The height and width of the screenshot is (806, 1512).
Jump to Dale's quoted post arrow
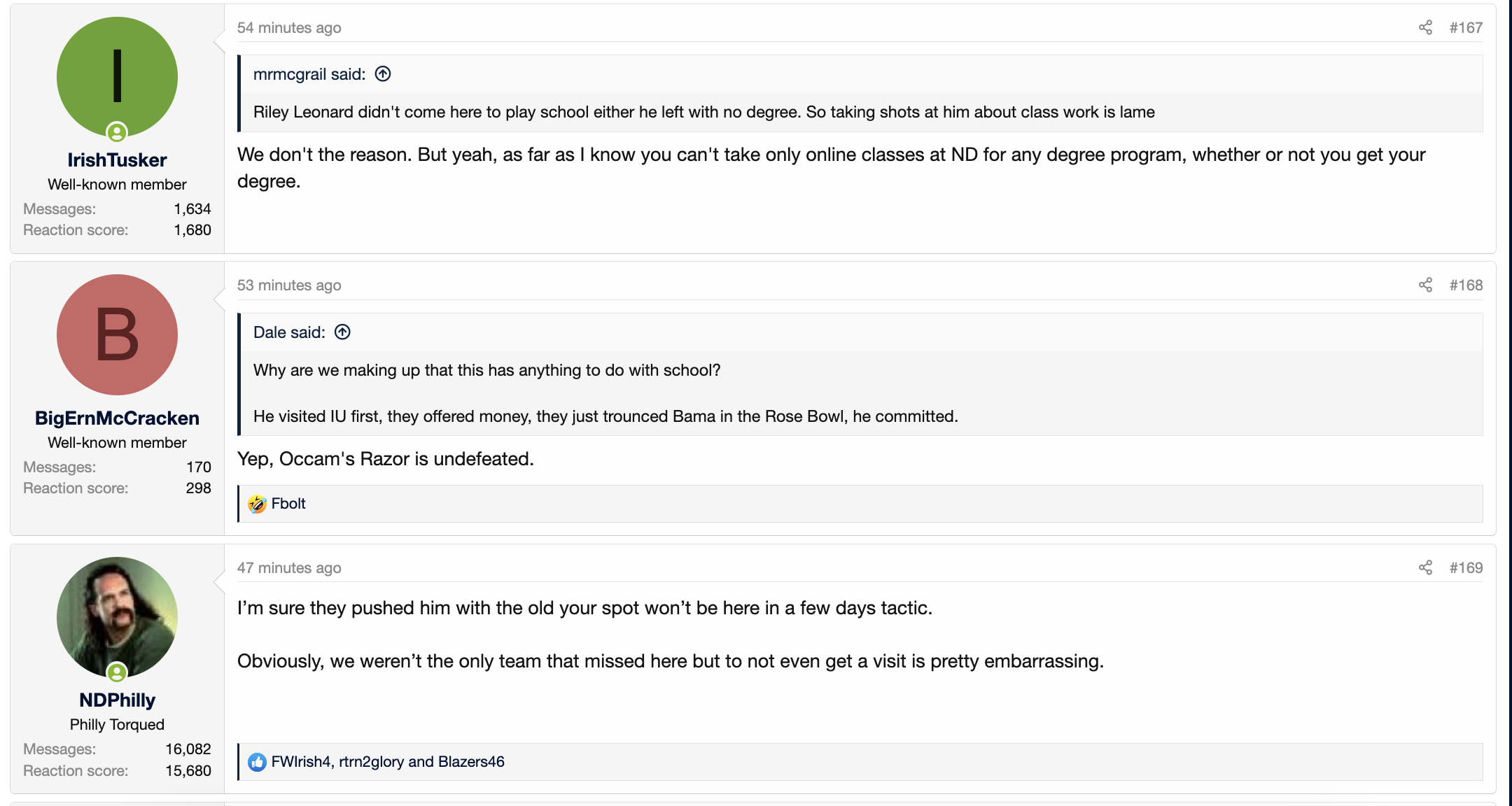(x=342, y=332)
